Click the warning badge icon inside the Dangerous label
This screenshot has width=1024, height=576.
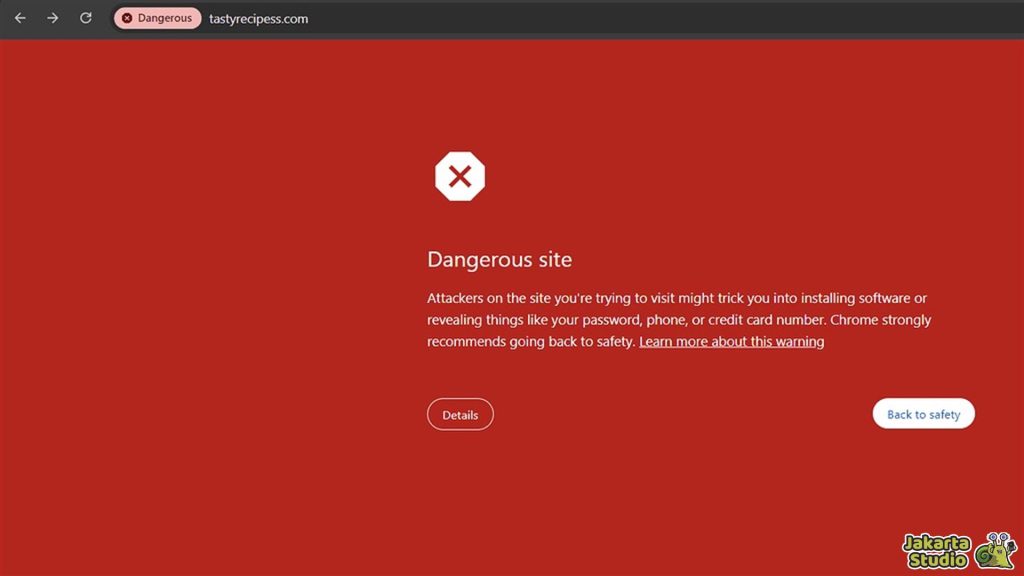pyautogui.click(x=127, y=18)
